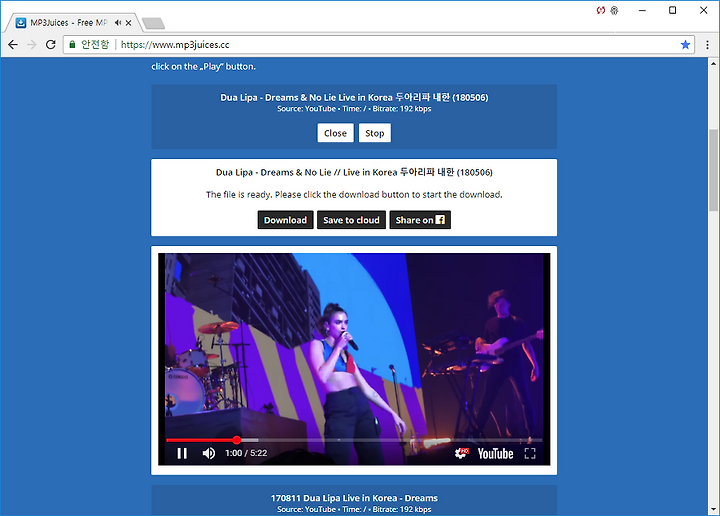Go back to the previous page
The width and height of the screenshot is (720, 516).
(x=13, y=45)
